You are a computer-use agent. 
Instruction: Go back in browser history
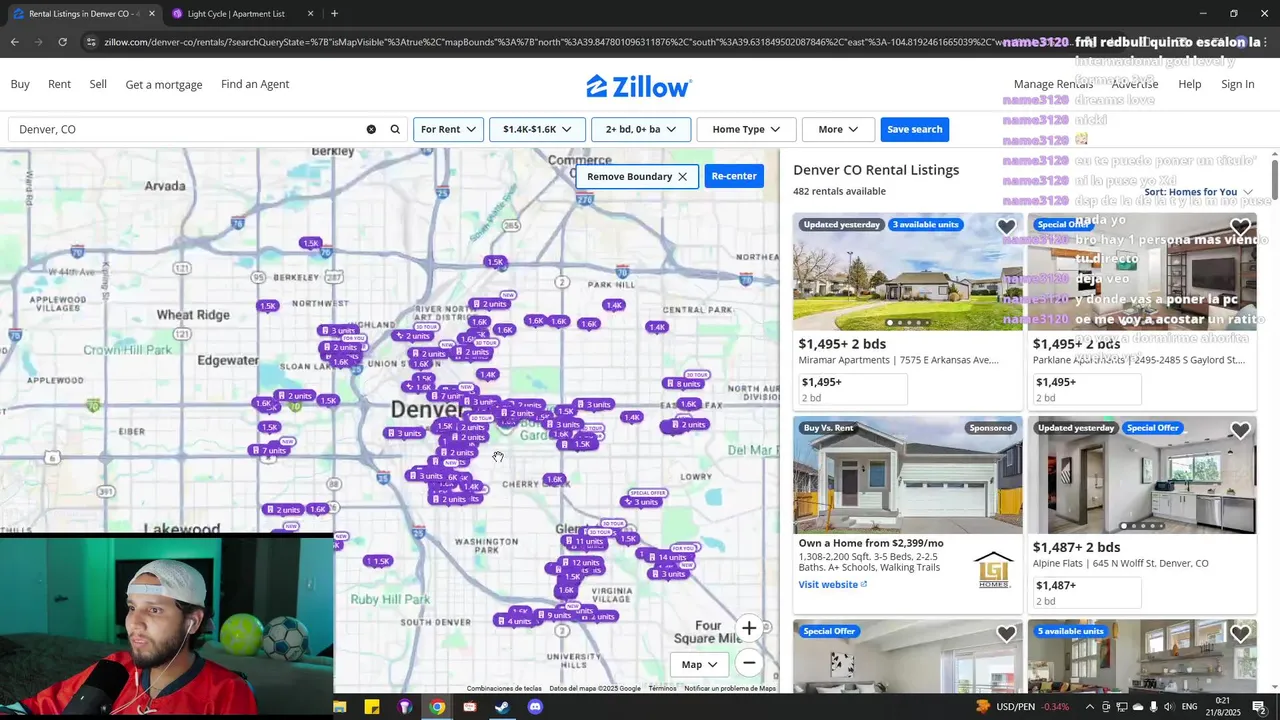14,42
